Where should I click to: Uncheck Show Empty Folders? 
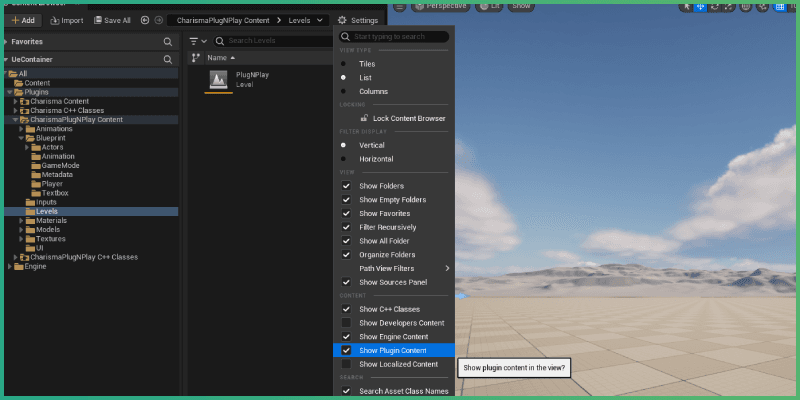pyautogui.click(x=346, y=200)
